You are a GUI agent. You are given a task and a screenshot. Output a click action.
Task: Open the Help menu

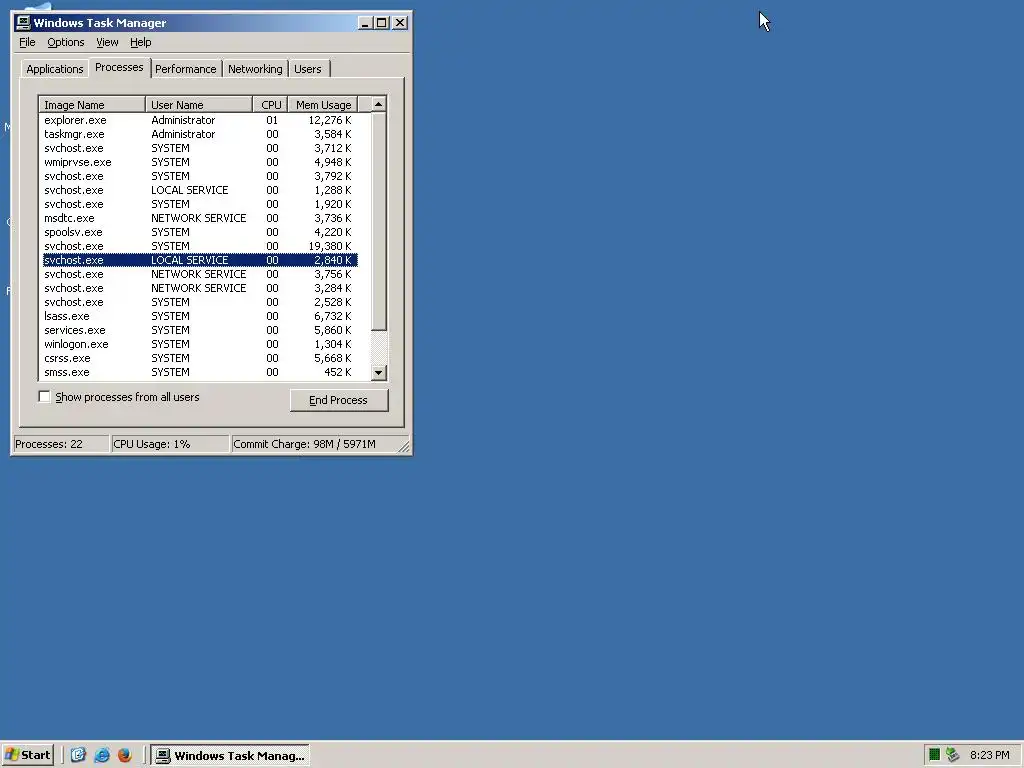coord(140,42)
